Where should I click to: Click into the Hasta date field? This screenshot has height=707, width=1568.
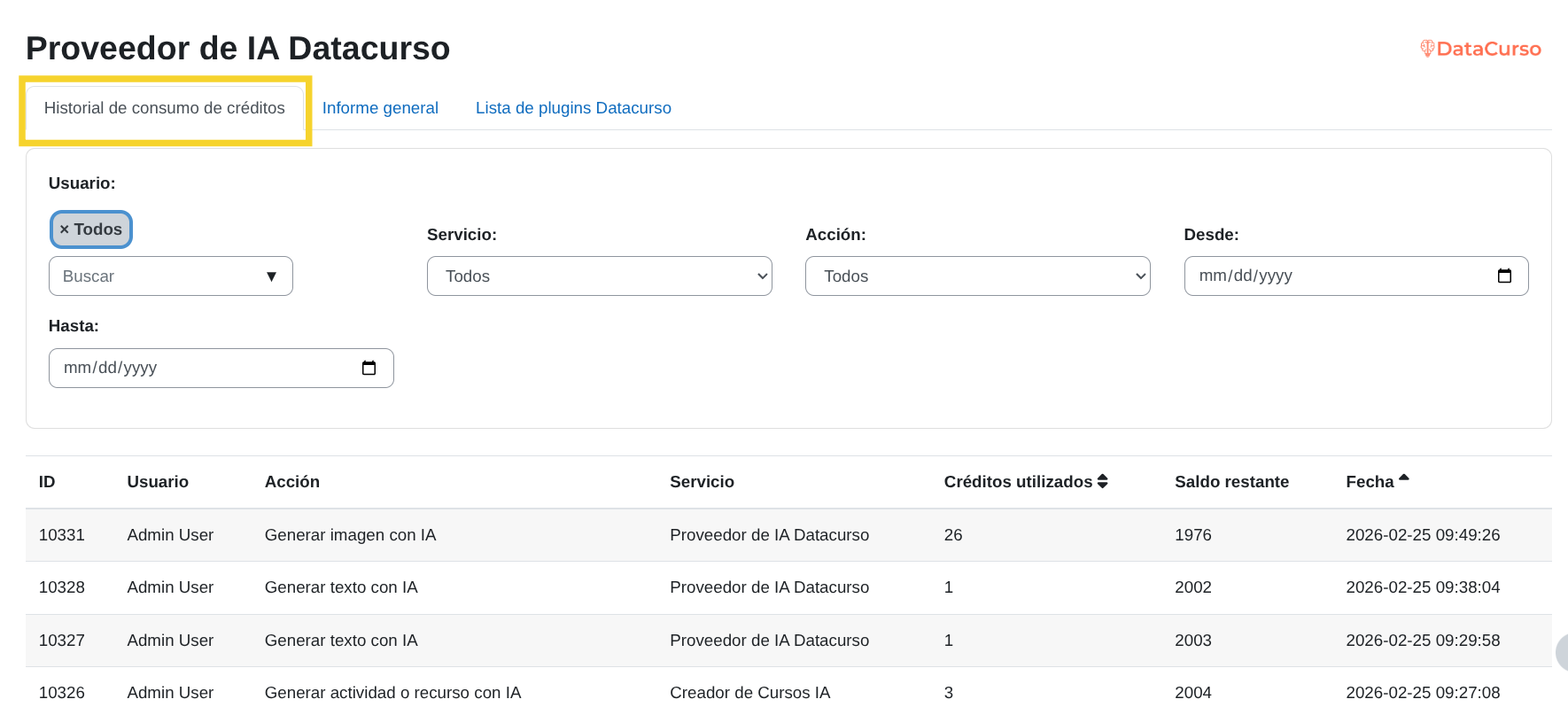(195, 369)
